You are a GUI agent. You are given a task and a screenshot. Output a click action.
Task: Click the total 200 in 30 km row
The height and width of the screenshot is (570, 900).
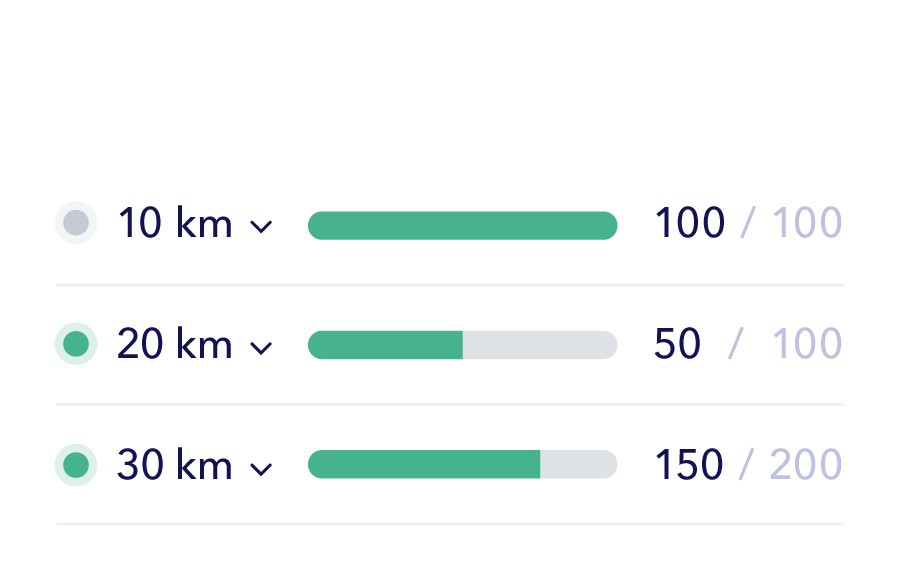tap(806, 464)
